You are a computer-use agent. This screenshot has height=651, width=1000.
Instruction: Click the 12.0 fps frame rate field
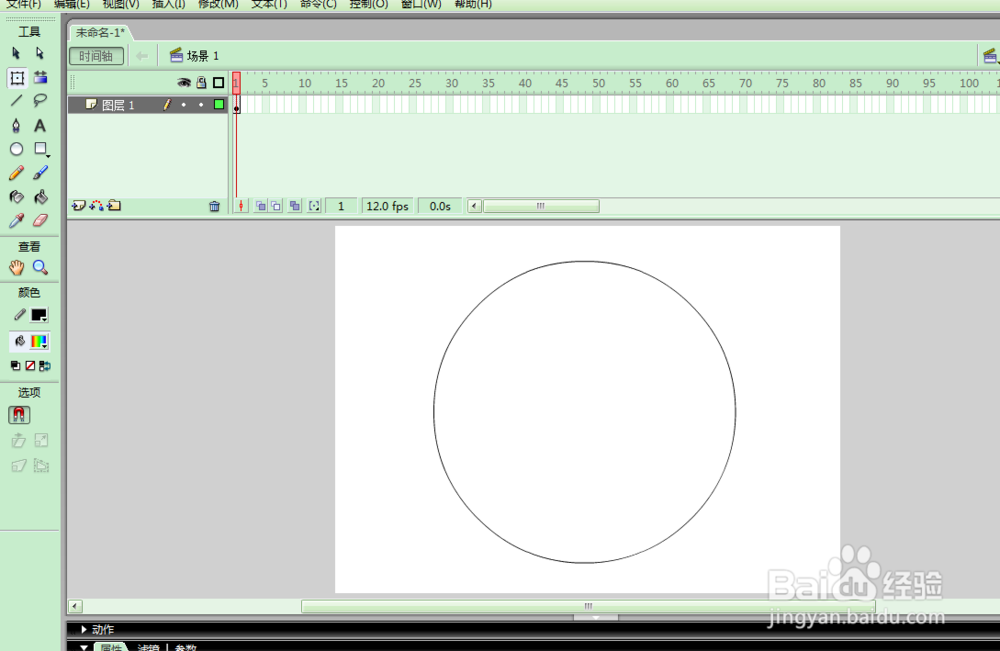387,206
